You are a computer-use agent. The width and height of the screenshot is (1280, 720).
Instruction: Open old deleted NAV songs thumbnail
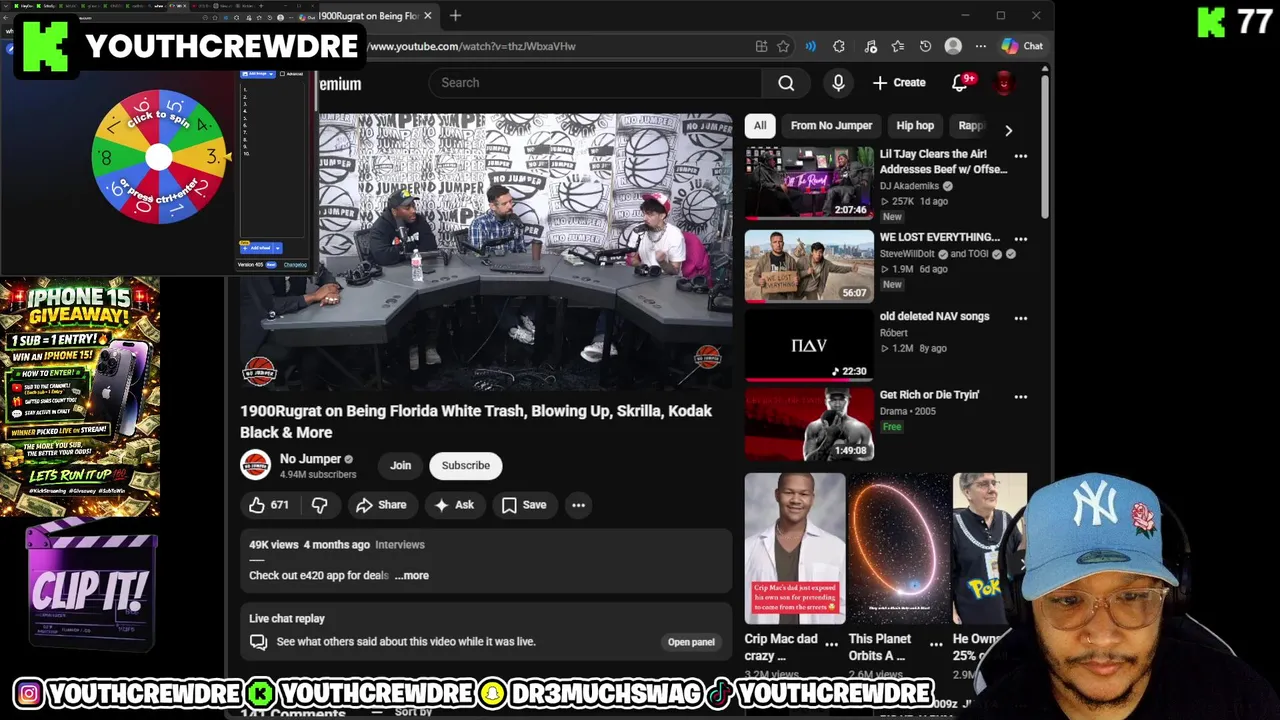(809, 345)
